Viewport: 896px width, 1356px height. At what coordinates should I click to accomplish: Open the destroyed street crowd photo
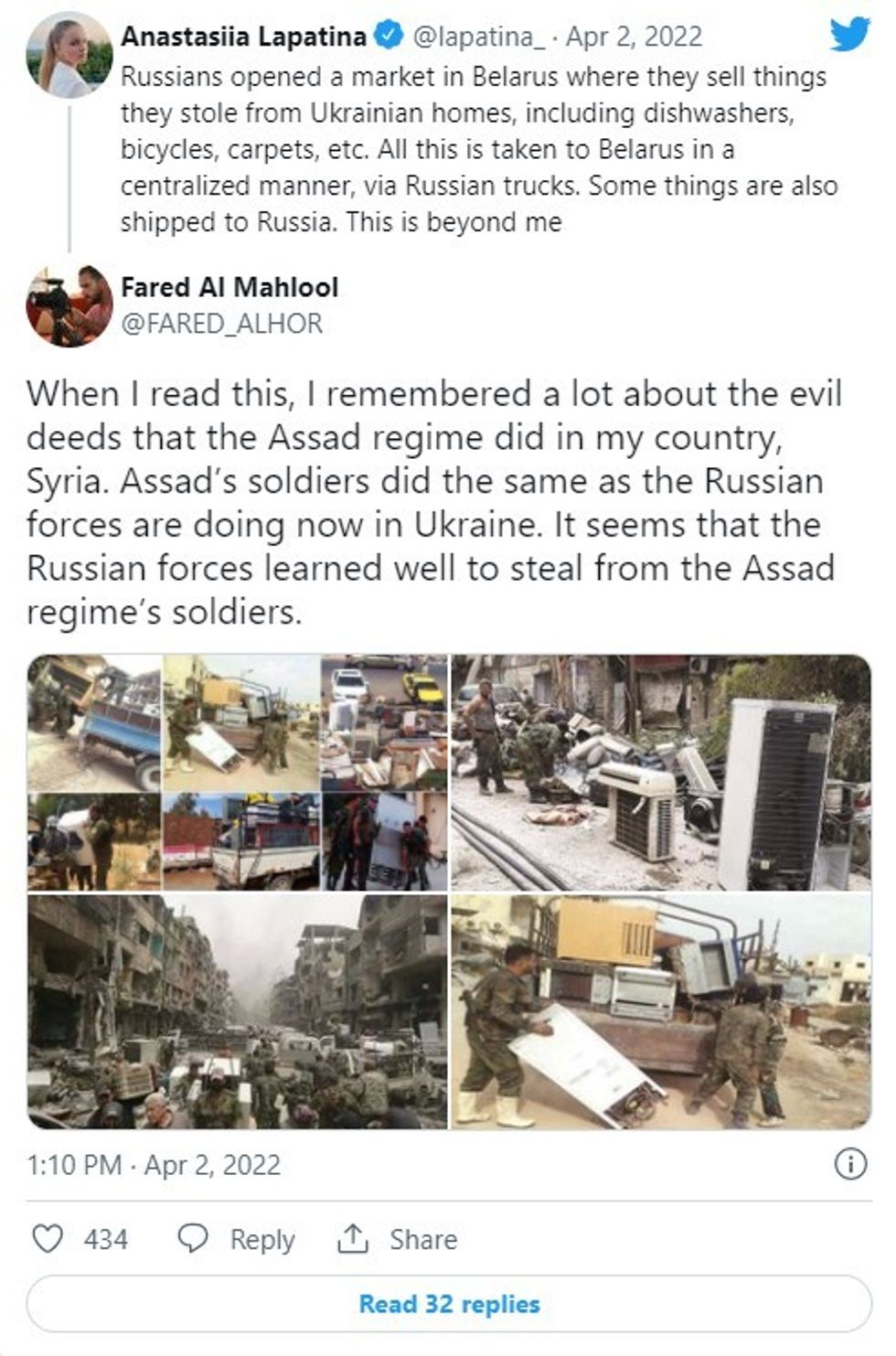click(238, 1011)
